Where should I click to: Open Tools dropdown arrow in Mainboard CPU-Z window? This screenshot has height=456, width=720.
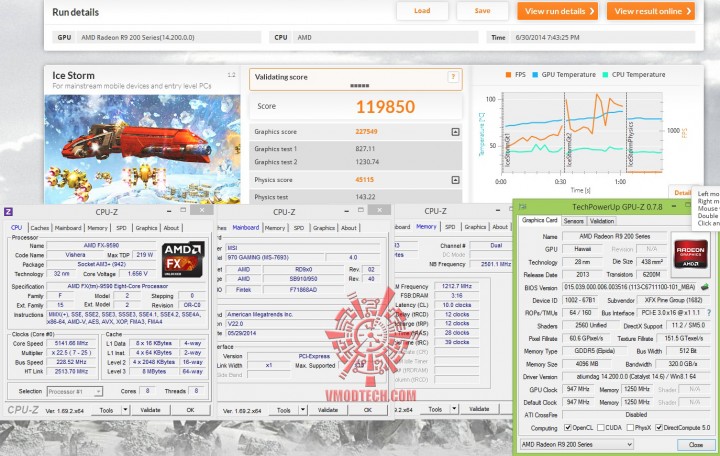point(303,410)
